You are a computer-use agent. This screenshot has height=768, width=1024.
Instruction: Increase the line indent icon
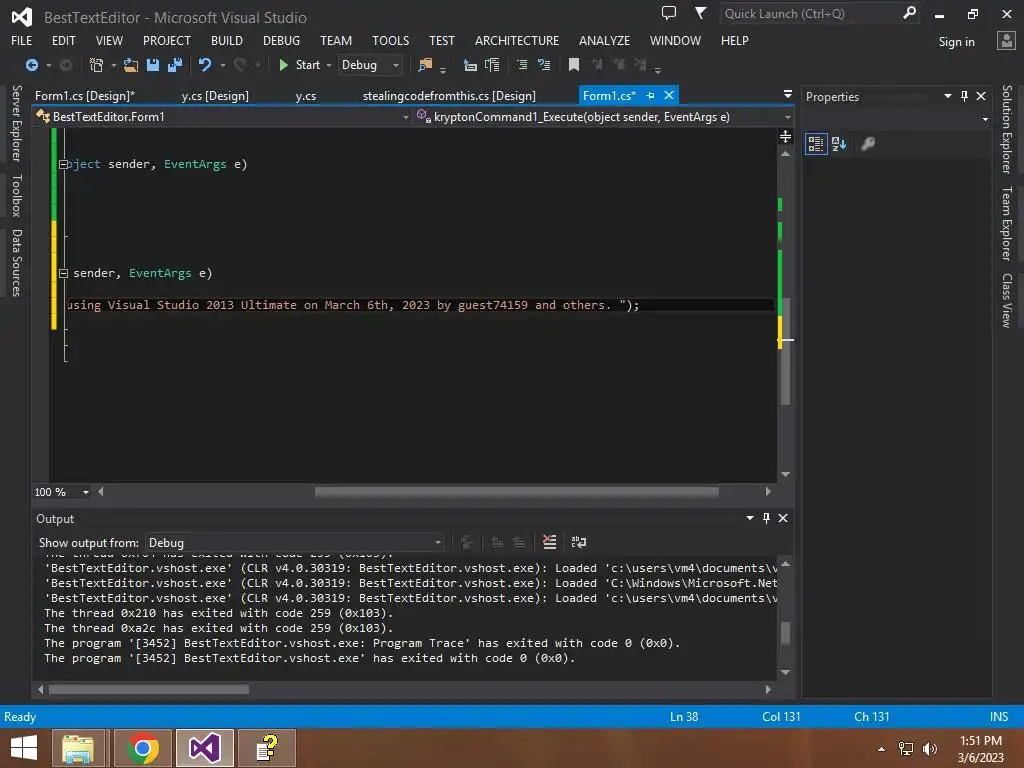tap(492, 65)
